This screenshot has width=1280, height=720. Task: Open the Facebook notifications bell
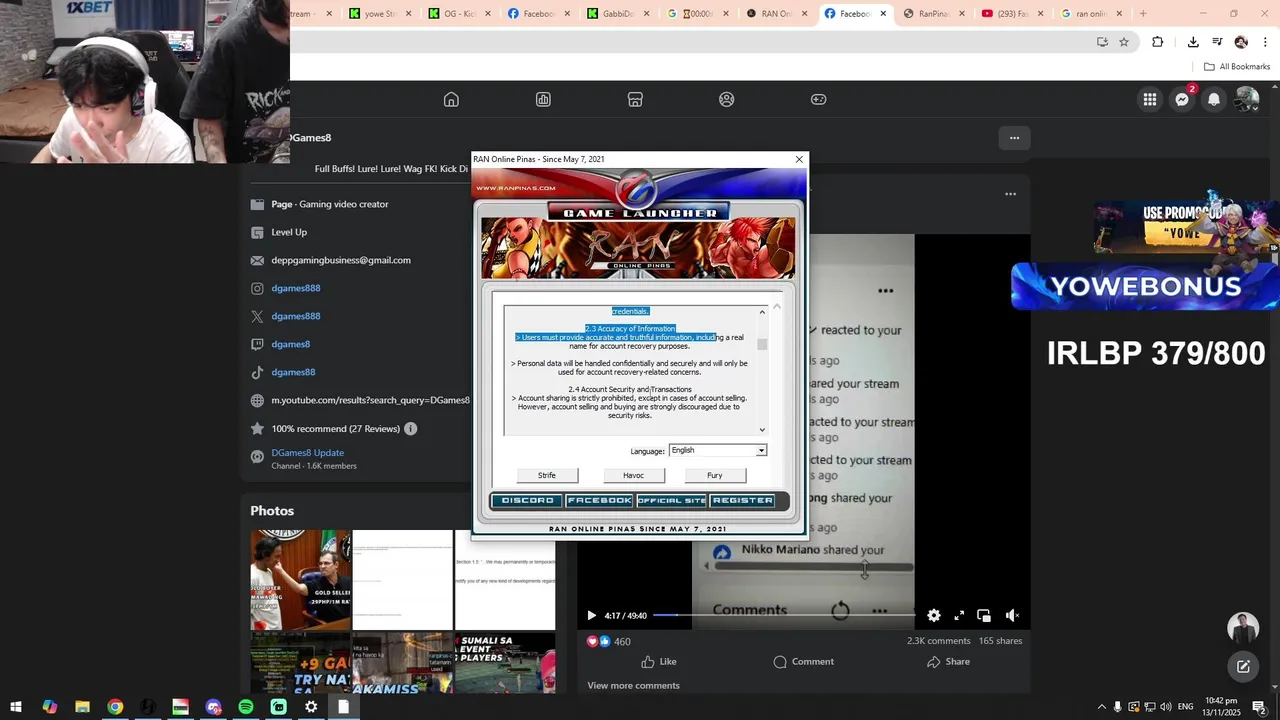(x=1214, y=99)
